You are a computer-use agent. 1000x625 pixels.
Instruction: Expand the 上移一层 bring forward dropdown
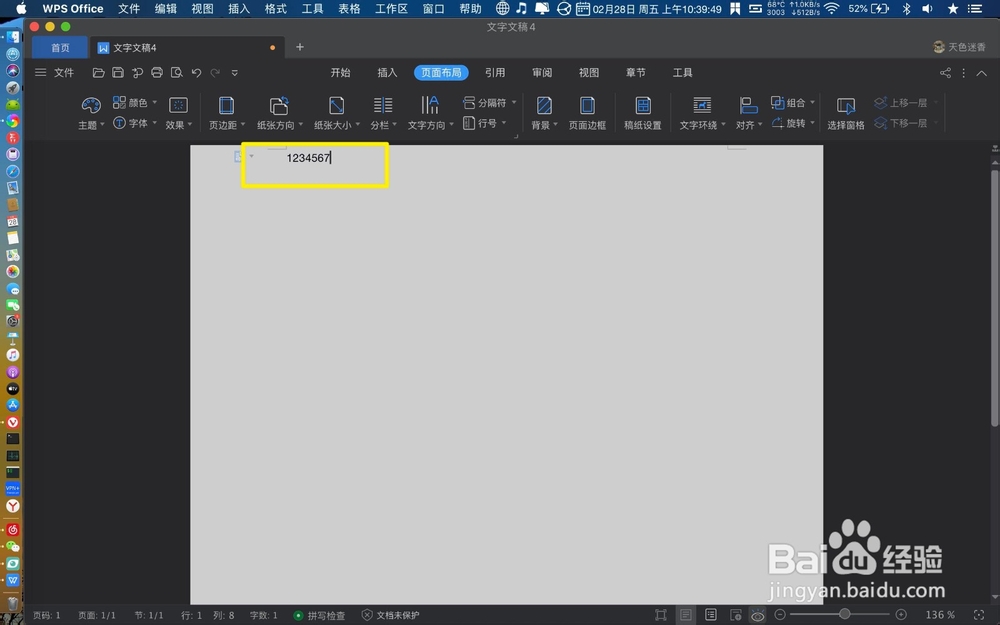(x=936, y=102)
